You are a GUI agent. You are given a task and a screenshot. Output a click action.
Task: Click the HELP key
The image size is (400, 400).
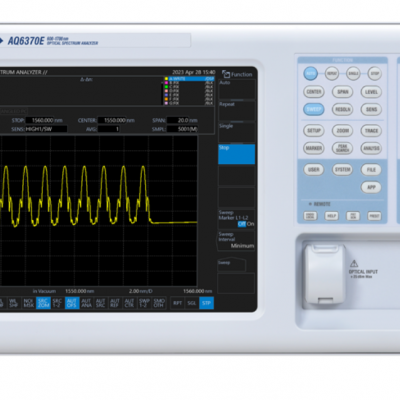coord(332,216)
